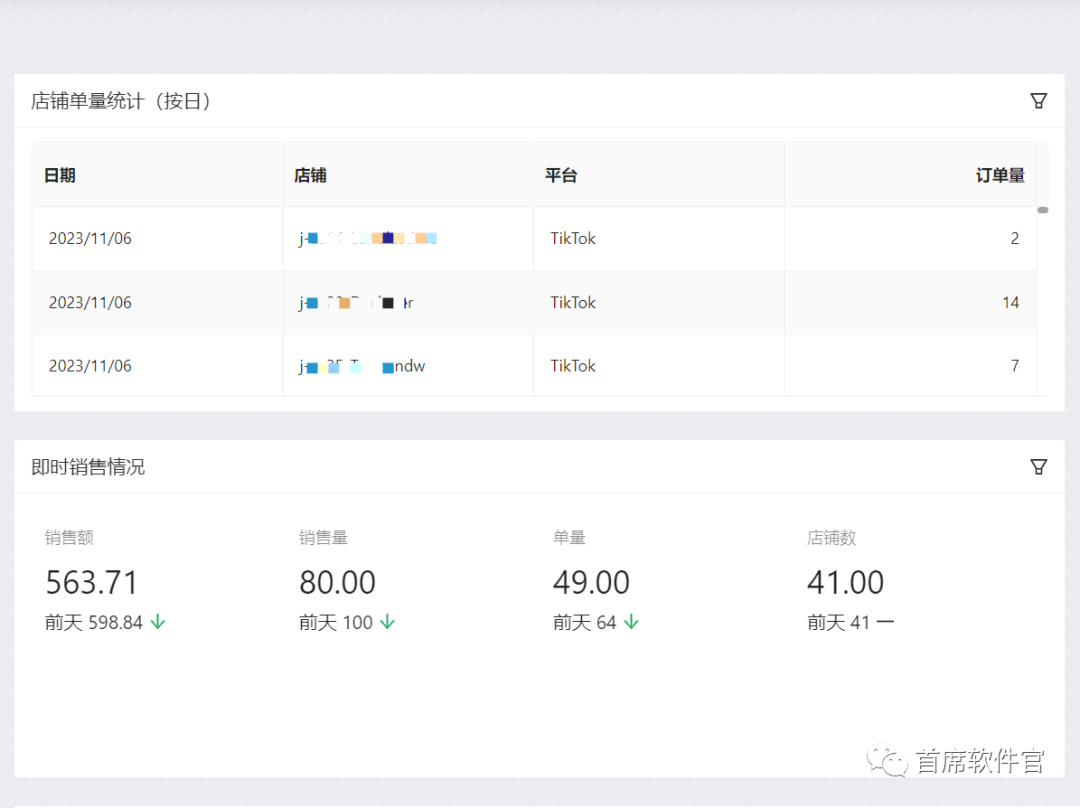This screenshot has width=1080, height=808.
Task: Click the 单量 value 49.00
Action: [x=591, y=582]
